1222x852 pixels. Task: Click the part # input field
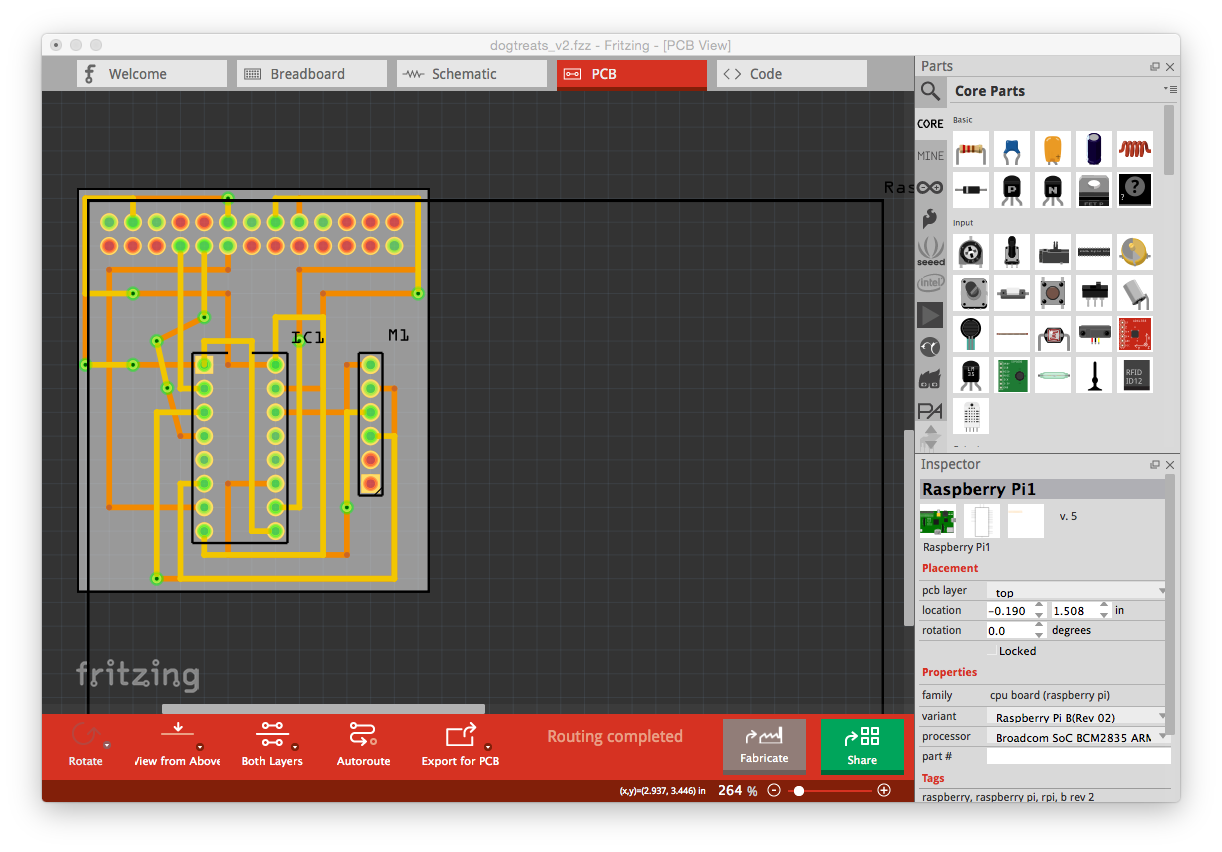click(x=1077, y=757)
